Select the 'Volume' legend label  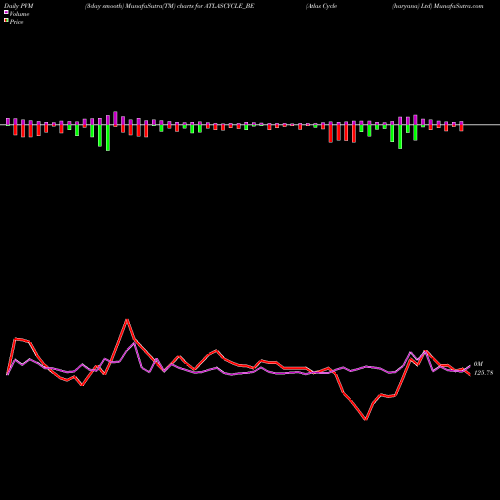pos(19,14)
